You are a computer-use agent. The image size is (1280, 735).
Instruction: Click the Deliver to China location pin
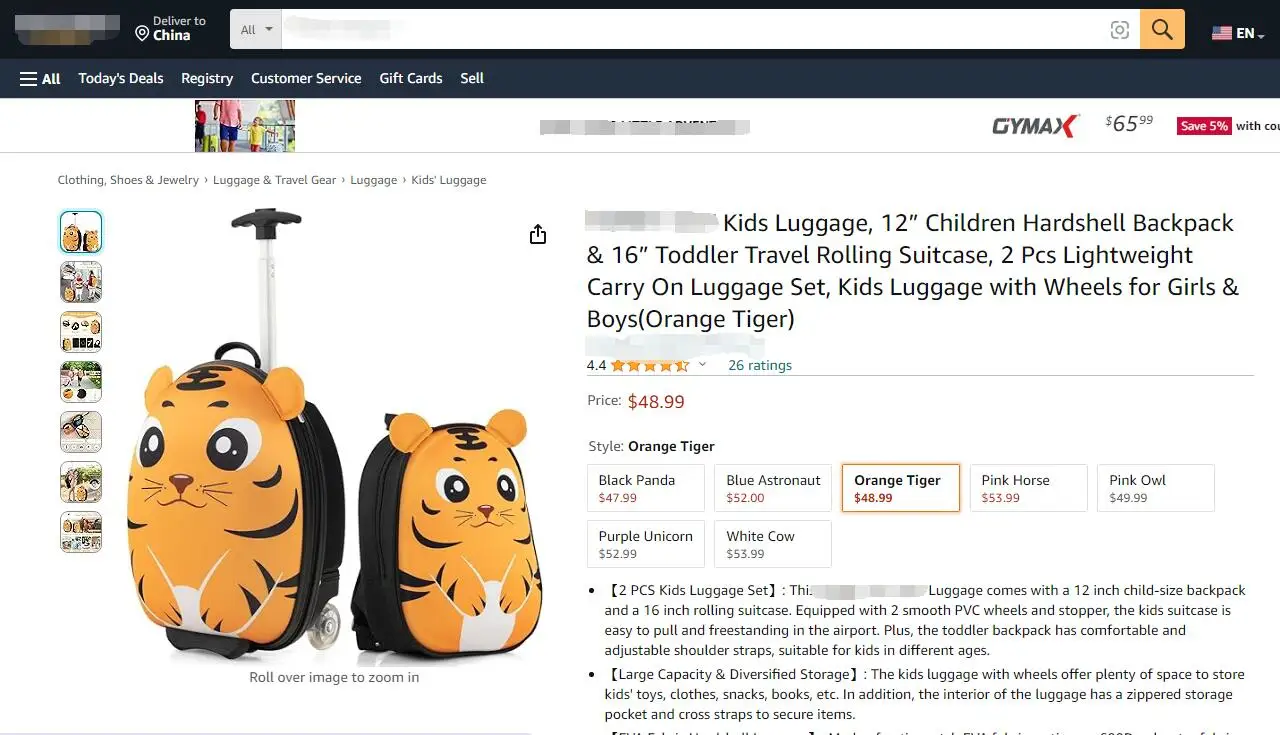point(142,34)
